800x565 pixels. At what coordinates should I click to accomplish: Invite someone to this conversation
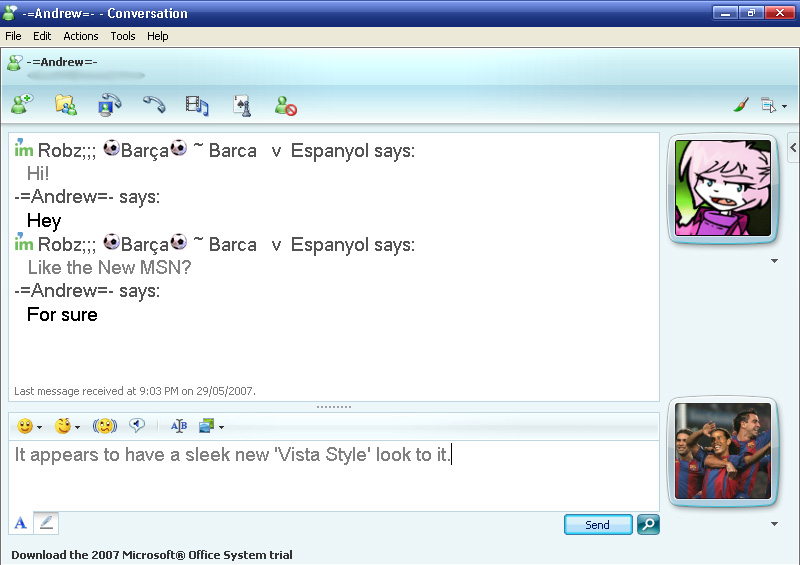pyautogui.click(x=22, y=105)
